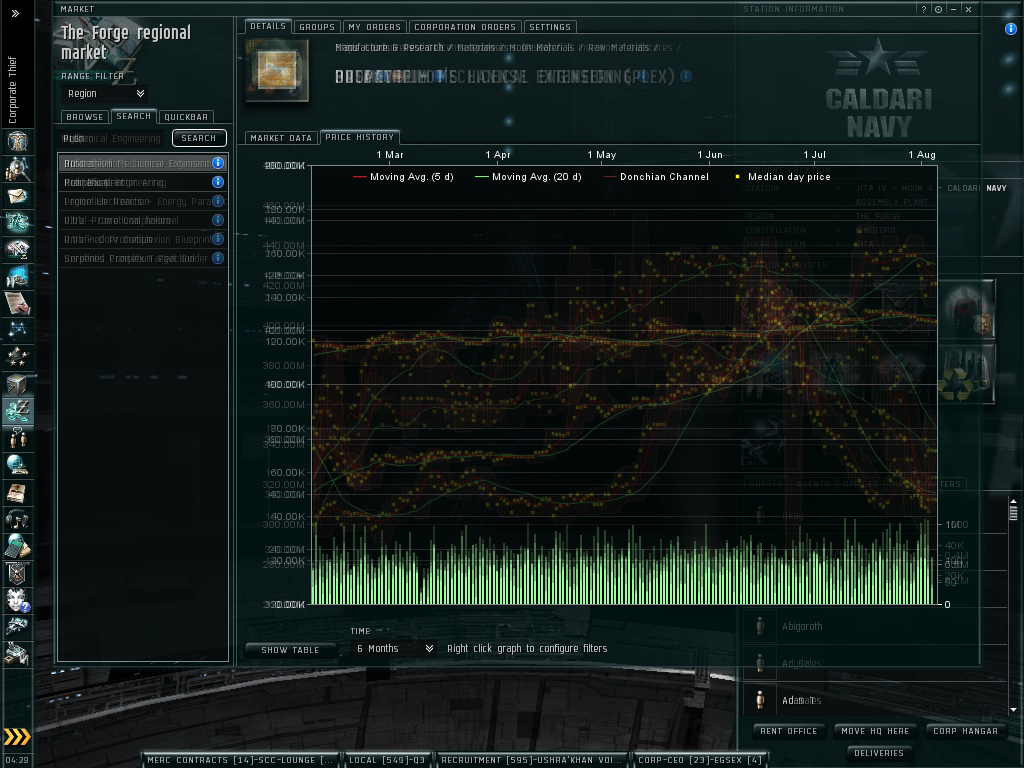Open the Contracts paper icon
1024x768 pixels.
[17, 303]
